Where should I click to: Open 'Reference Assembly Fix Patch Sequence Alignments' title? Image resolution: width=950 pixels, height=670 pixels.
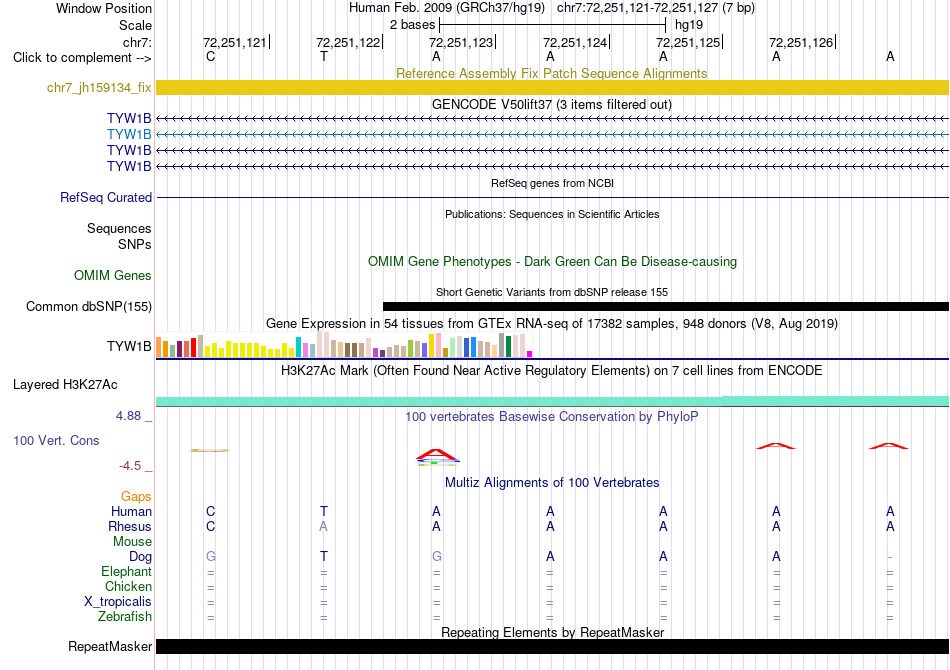551,73
